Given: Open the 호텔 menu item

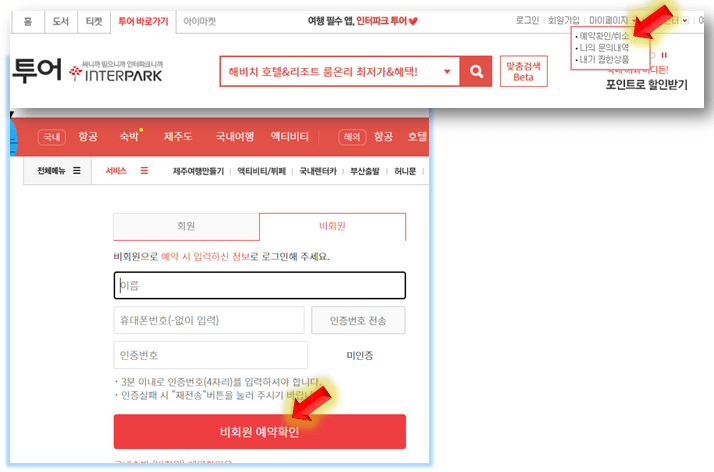Looking at the screenshot, I should [417, 137].
